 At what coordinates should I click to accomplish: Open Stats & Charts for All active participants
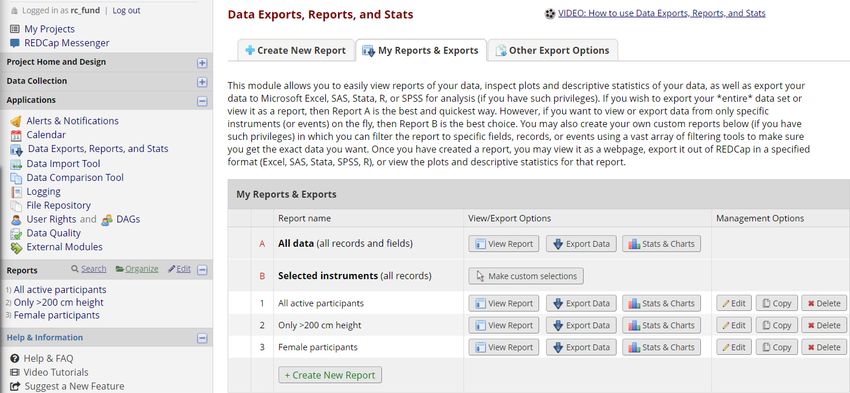[661, 304]
